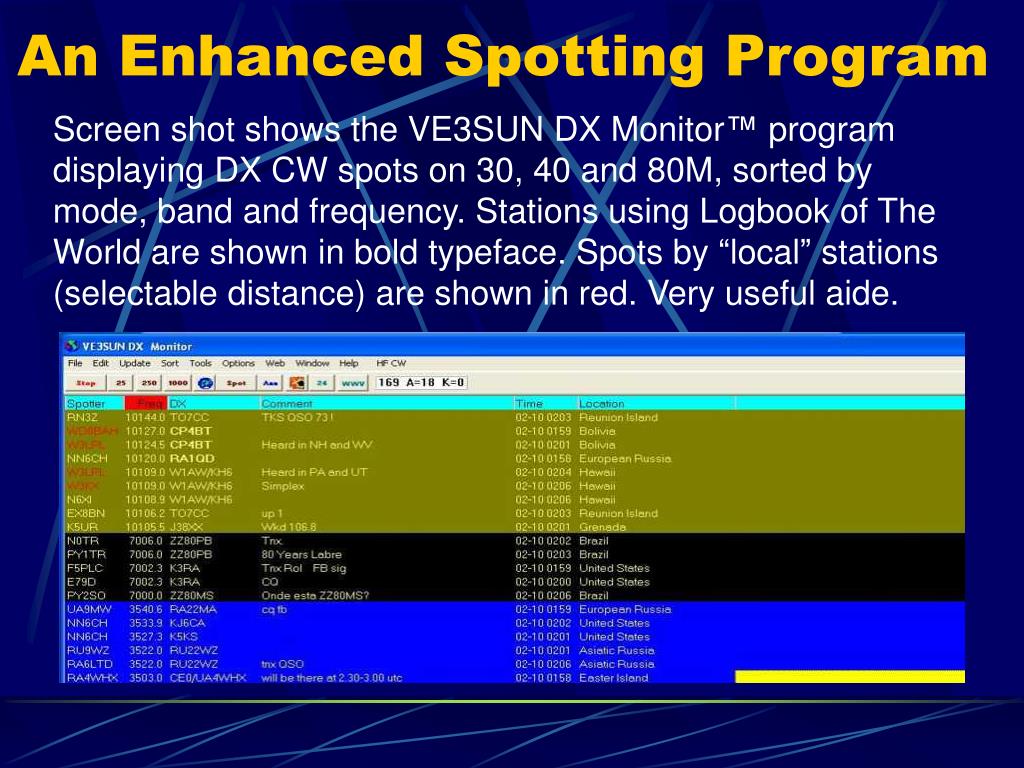1024x768 pixels.
Task: Click location 'Easter Island'
Action: tap(613, 678)
